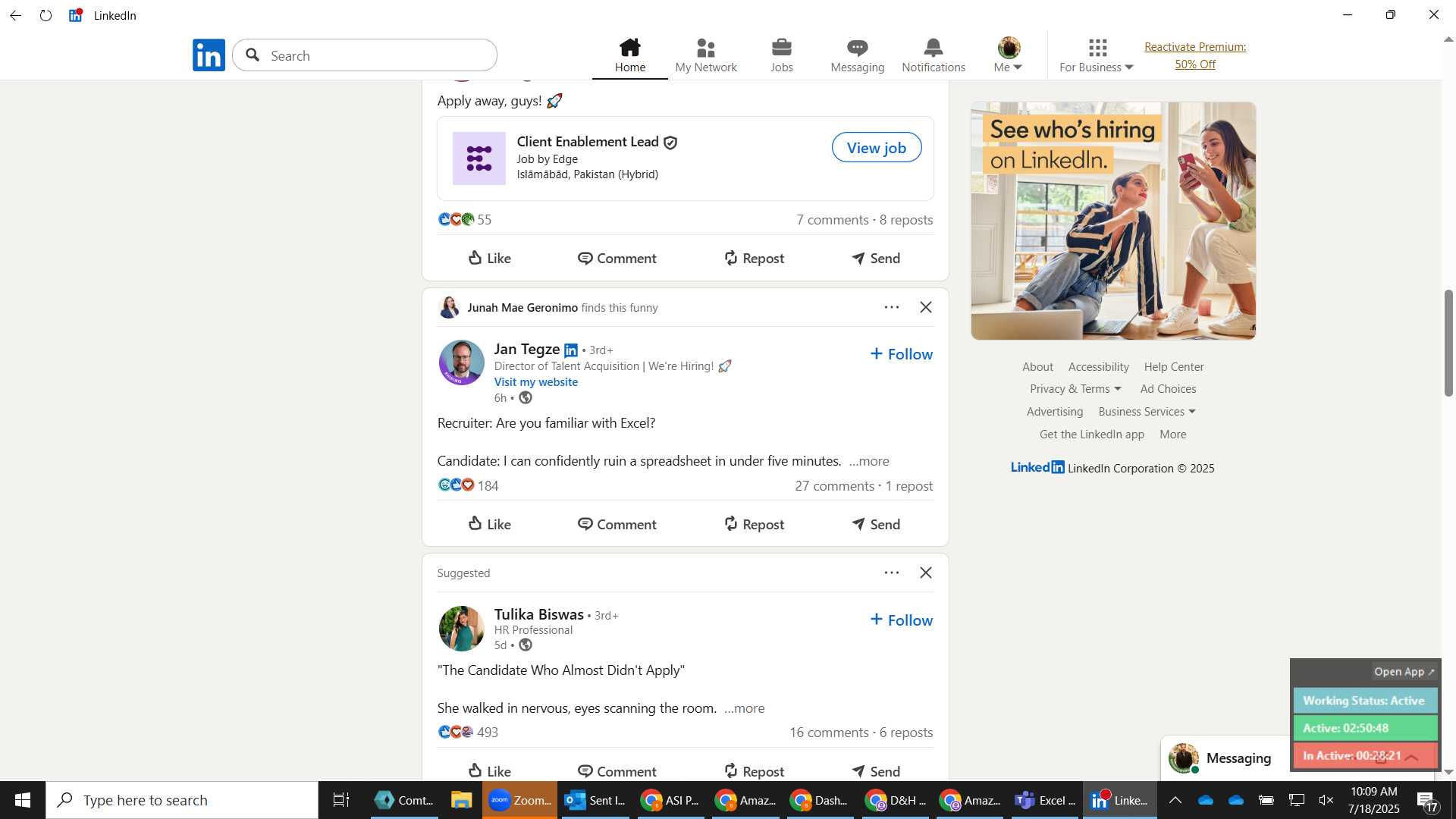Like the Tulika Biswas post
The image size is (1456, 819).
[x=489, y=770]
